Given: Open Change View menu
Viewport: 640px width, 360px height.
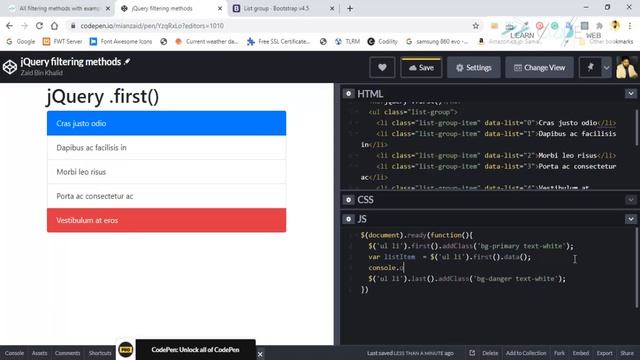Looking at the screenshot, I should click(x=539, y=67).
